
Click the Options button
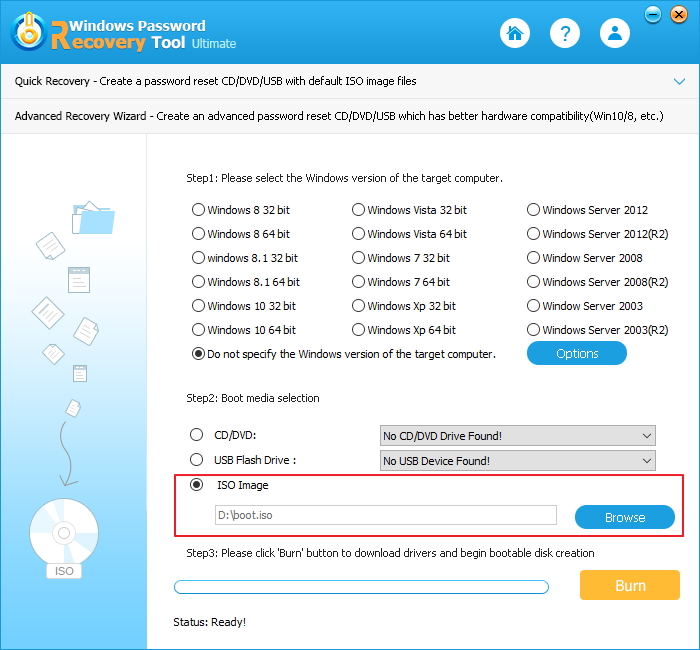(577, 354)
